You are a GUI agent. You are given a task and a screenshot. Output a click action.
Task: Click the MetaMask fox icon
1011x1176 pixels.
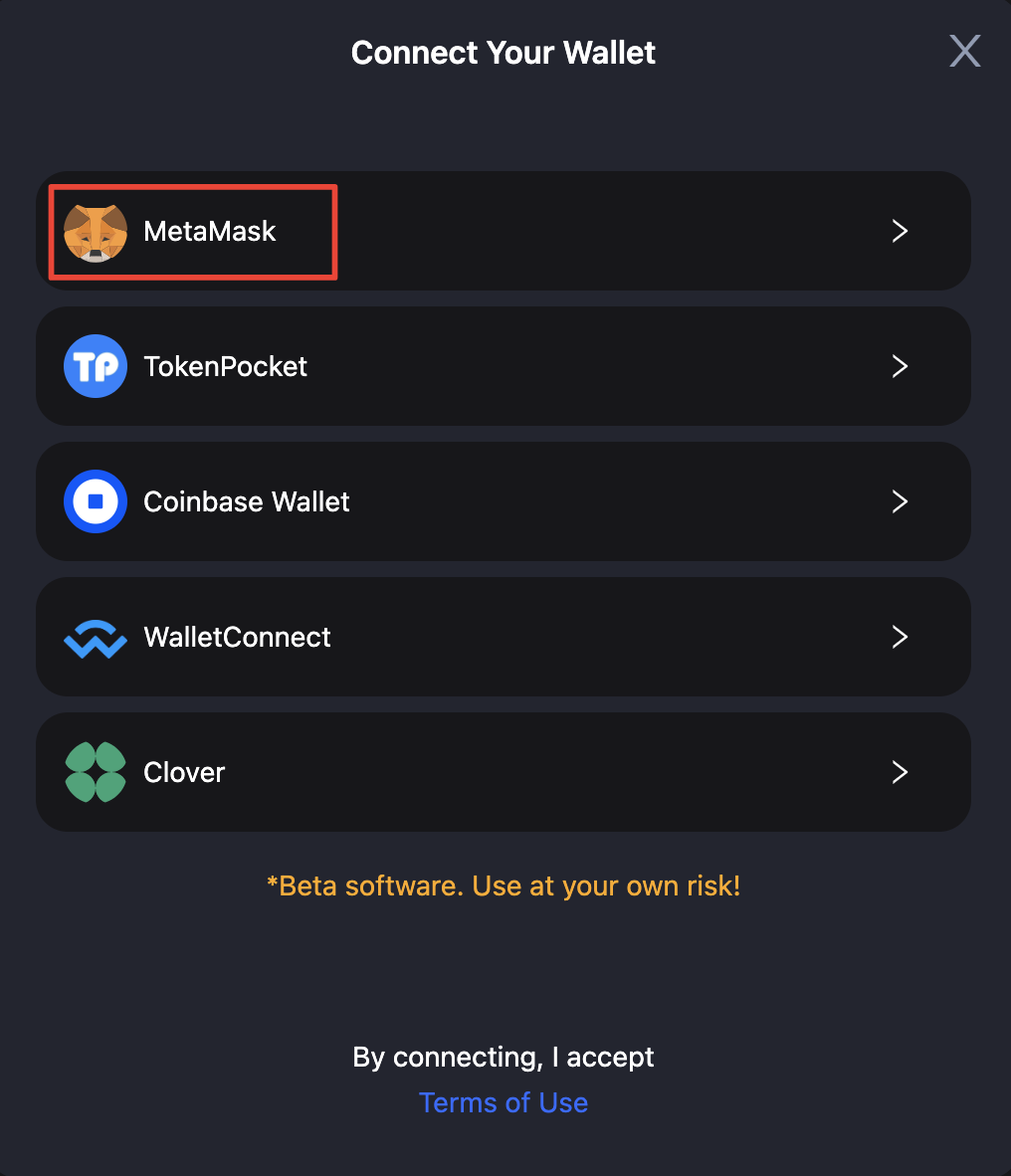click(x=96, y=232)
